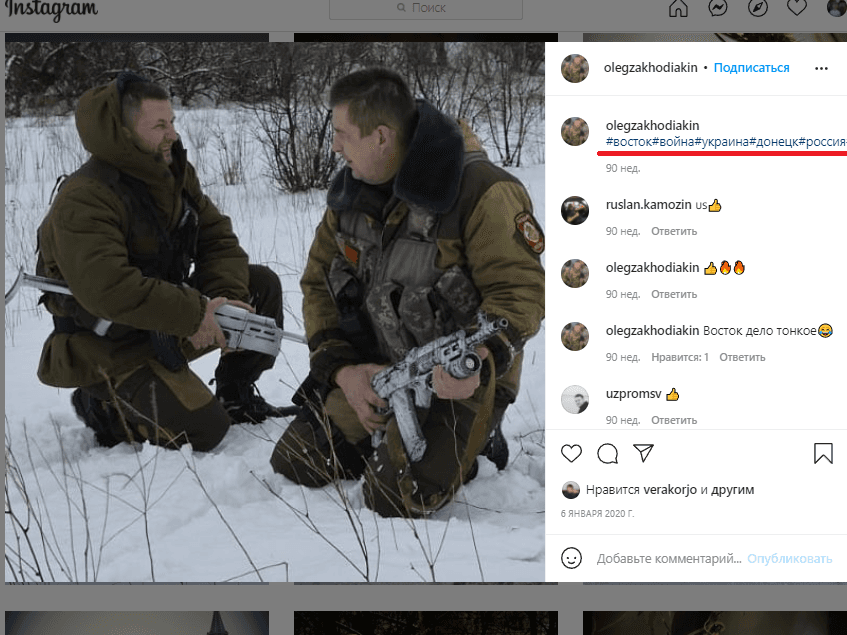The width and height of the screenshot is (847, 635).
Task: Click the Поиск search field
Action: 425,9
